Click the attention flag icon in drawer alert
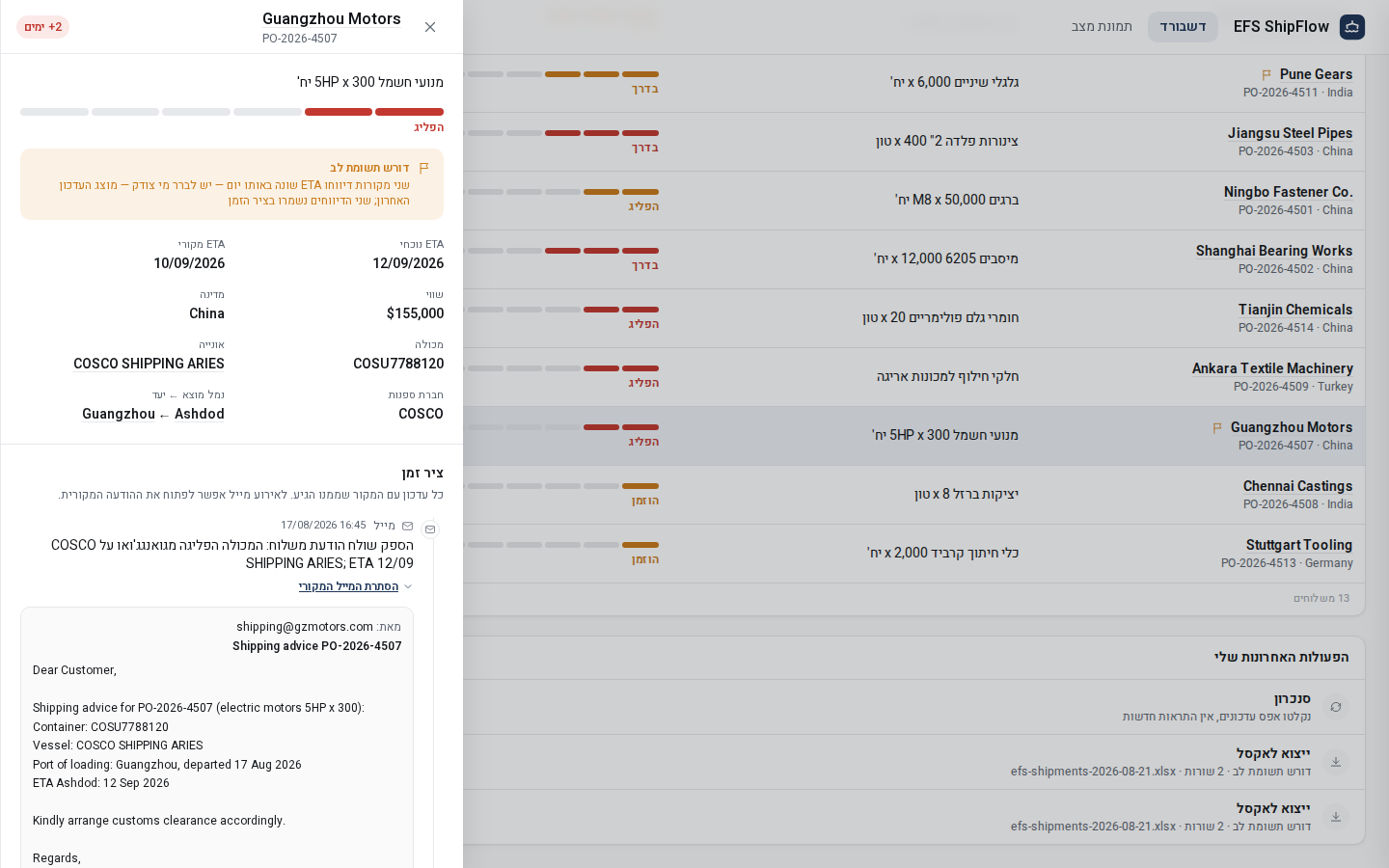This screenshot has width=1389, height=868. tap(423, 168)
